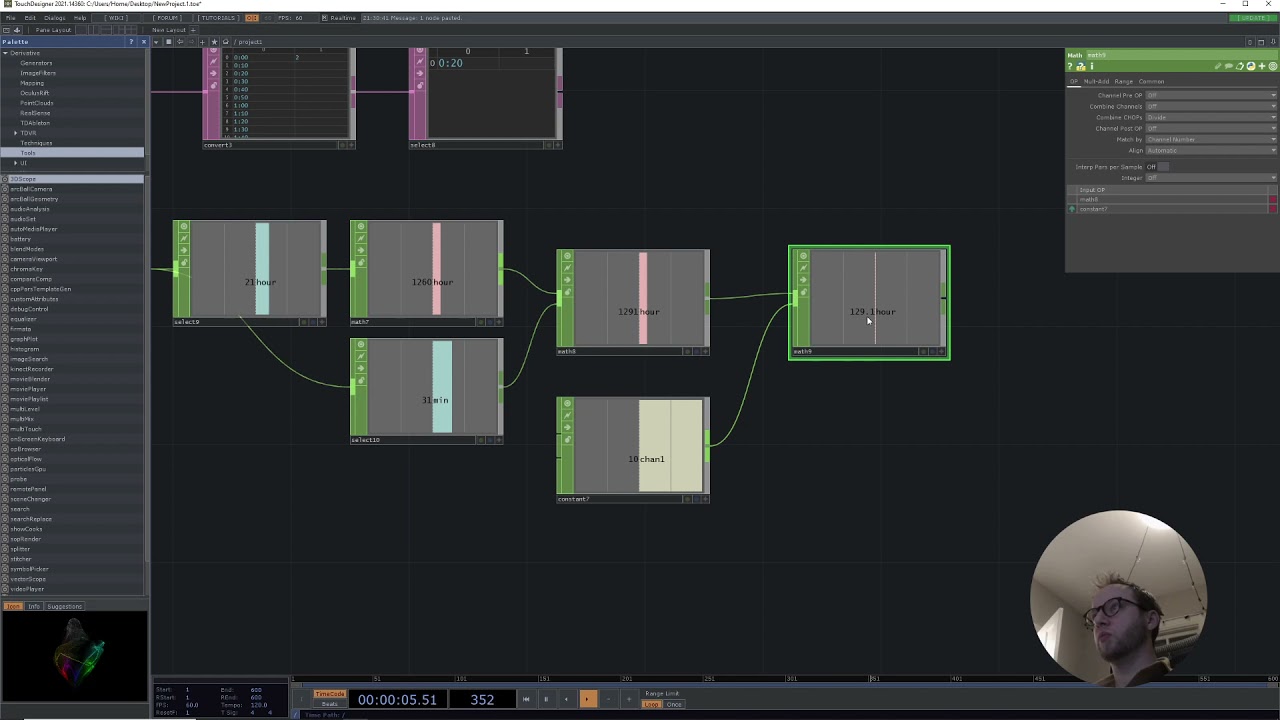The height and width of the screenshot is (720, 1280).
Task: Open the comment bubble icon in the parameter panel
Action: 1229,66
